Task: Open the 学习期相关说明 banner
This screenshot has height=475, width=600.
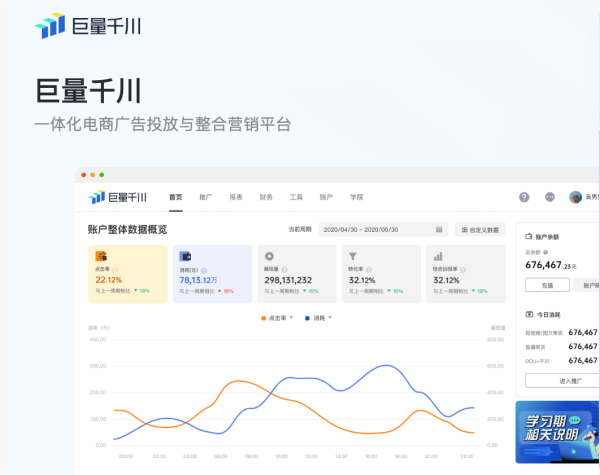Action: pos(558,432)
